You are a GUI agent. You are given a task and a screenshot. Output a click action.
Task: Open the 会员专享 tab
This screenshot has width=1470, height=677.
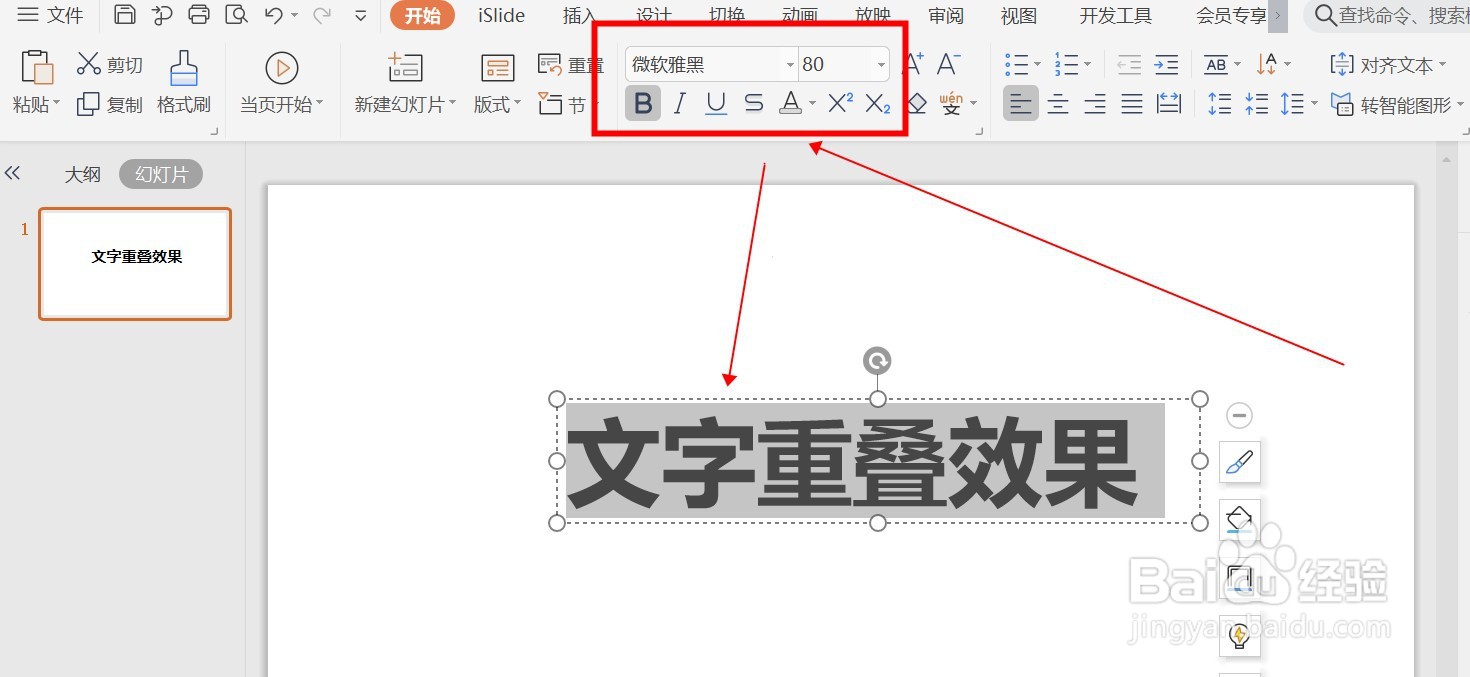tap(1231, 15)
